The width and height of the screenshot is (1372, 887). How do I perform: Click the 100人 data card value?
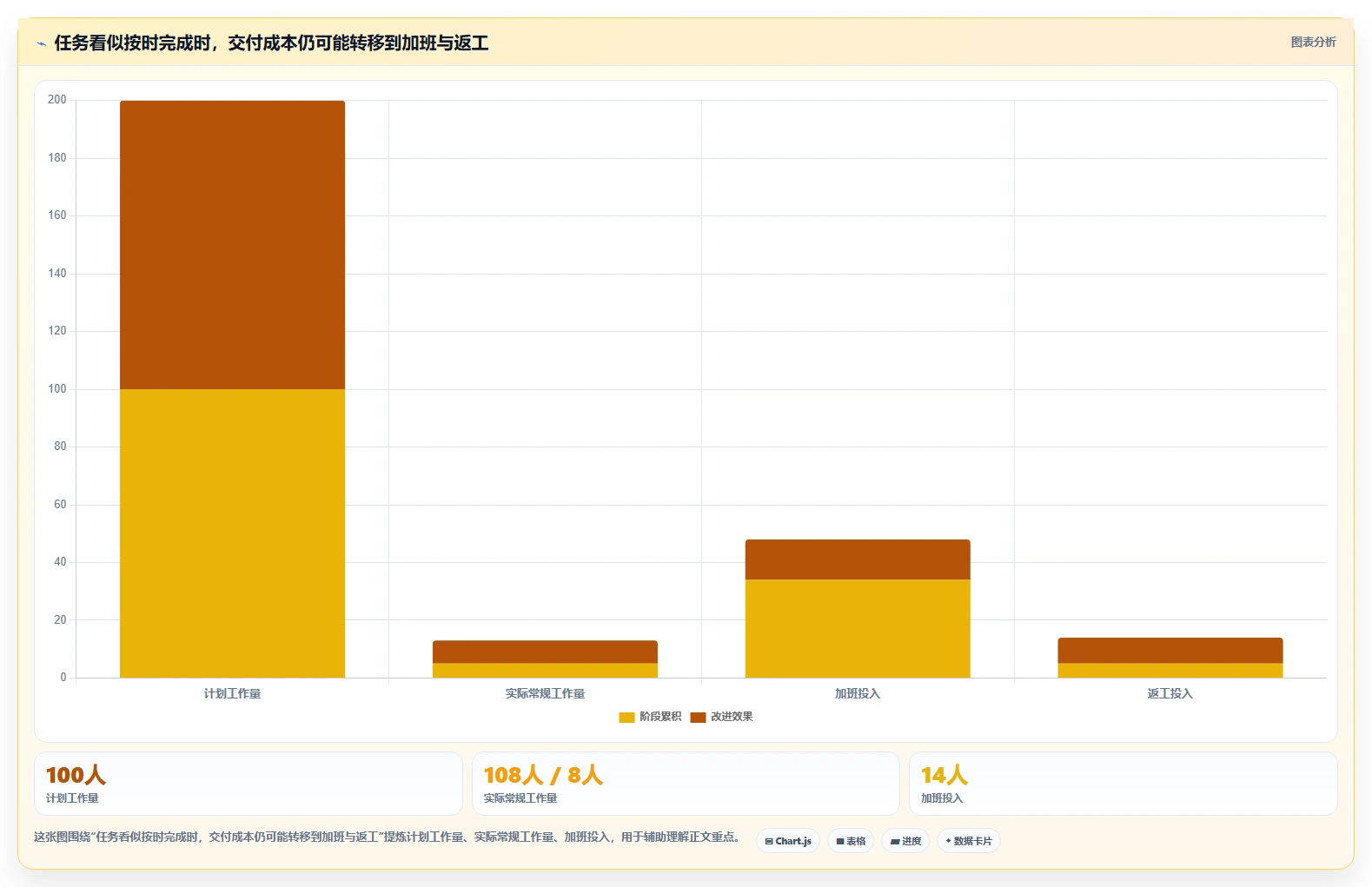[76, 775]
